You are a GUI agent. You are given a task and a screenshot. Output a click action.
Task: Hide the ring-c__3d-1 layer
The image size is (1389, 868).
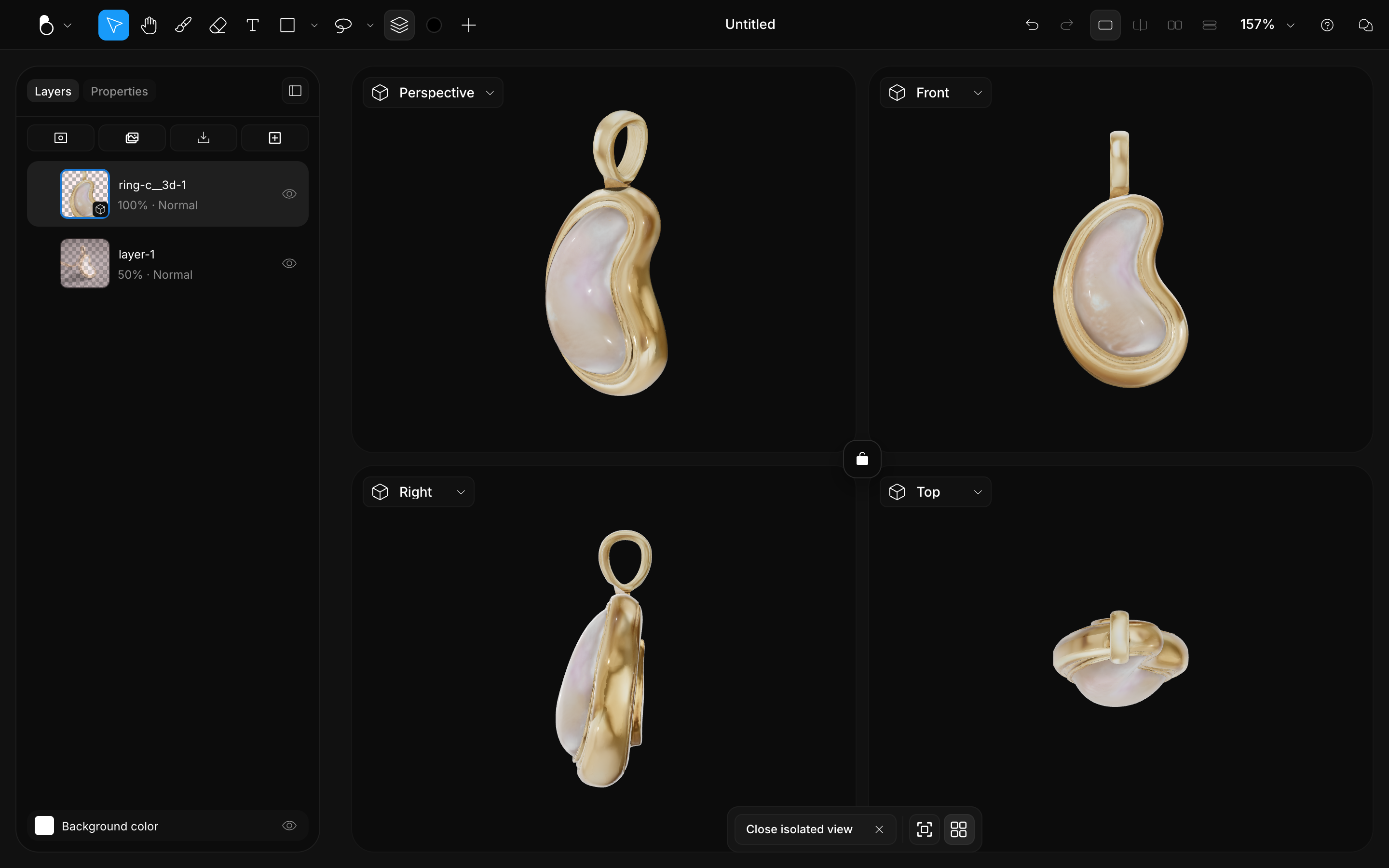pos(289,194)
